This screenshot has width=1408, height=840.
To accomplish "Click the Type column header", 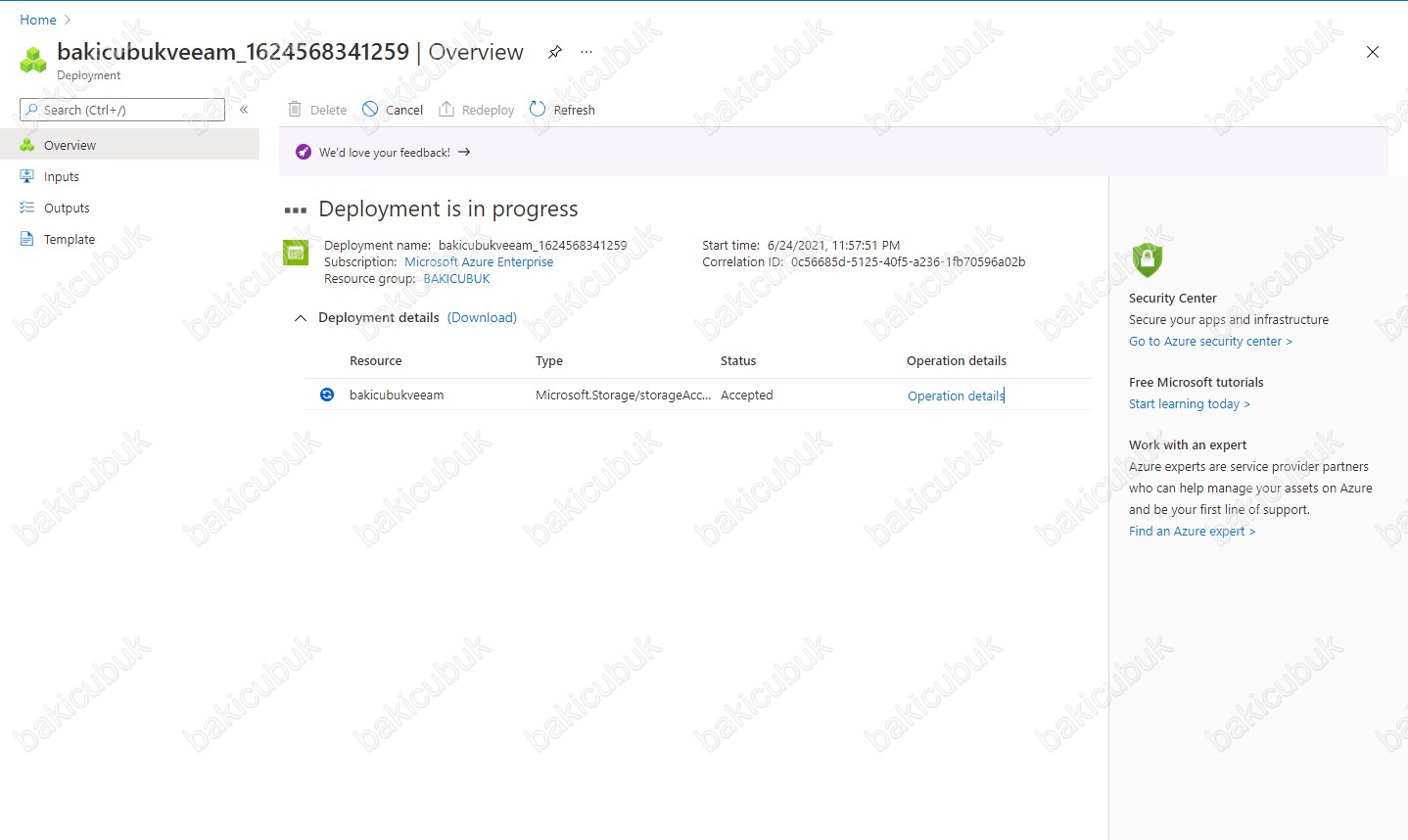I will [549, 361].
